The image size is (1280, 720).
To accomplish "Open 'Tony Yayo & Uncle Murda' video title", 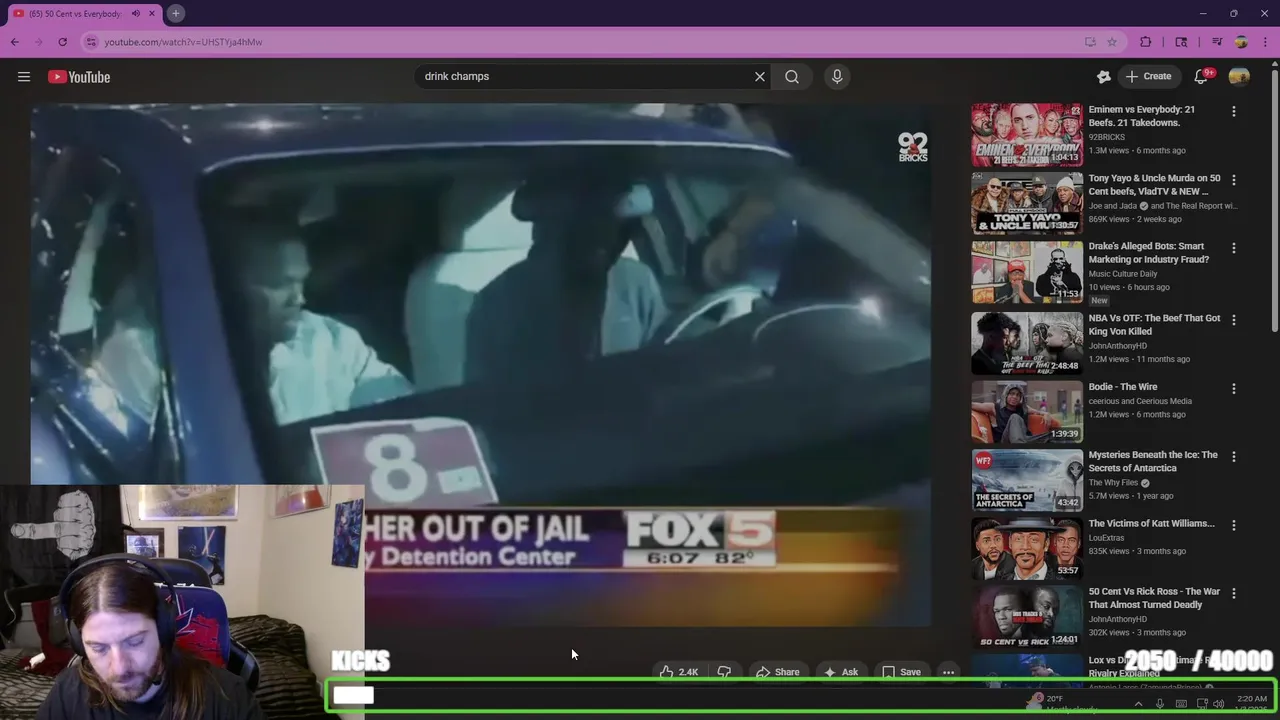I will 1154,184.
